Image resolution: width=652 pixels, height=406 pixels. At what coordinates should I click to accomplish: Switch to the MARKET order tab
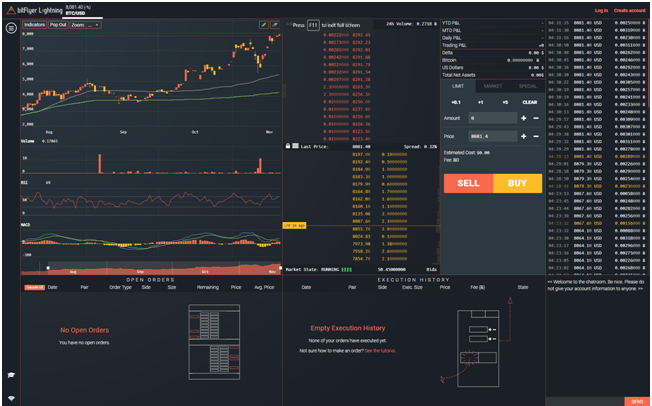(x=493, y=86)
